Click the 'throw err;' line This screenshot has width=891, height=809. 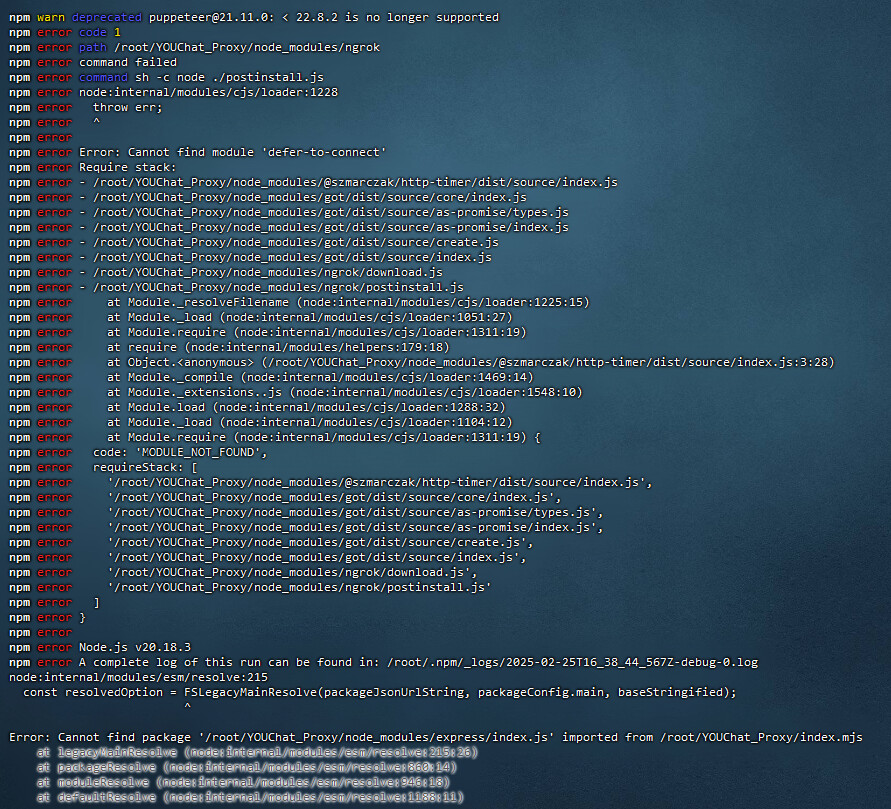(x=128, y=107)
